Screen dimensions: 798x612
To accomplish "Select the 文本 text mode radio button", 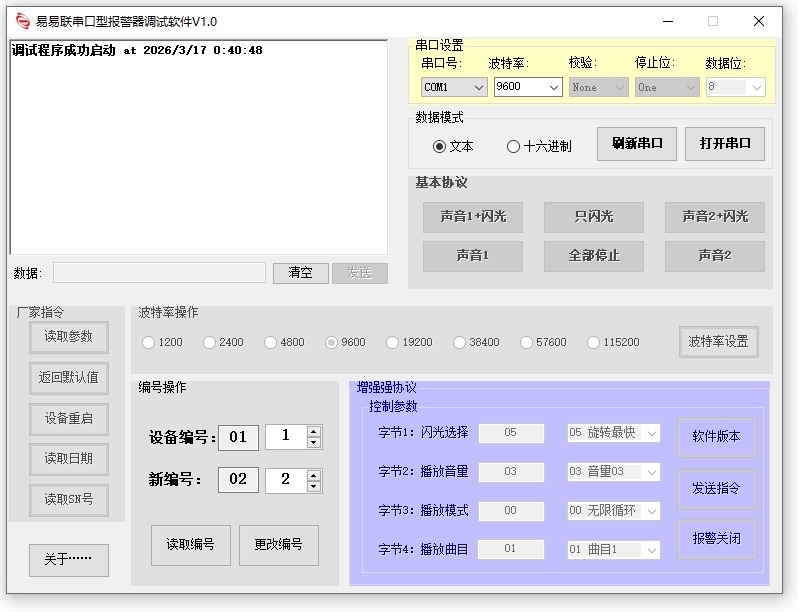I will tap(439, 146).
